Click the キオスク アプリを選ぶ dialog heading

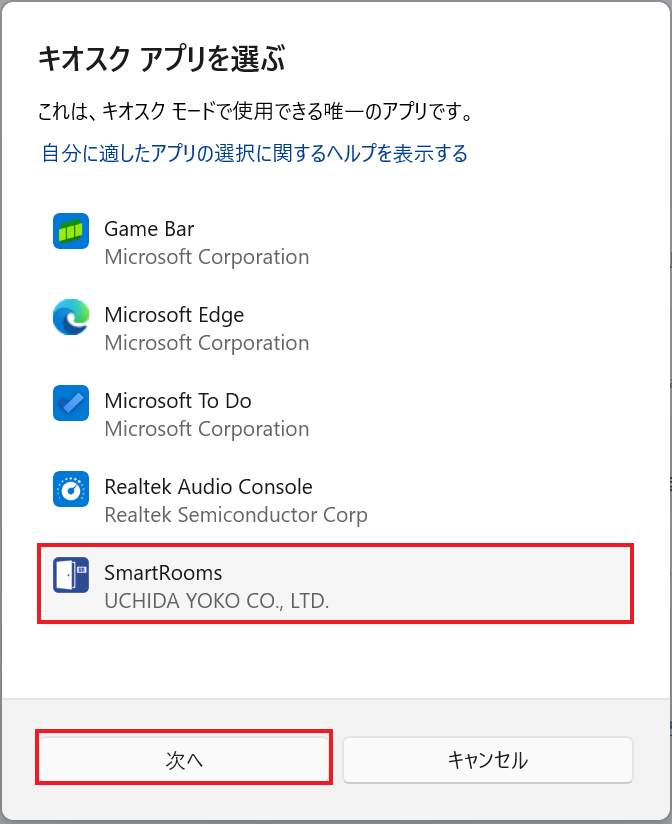tap(162, 58)
